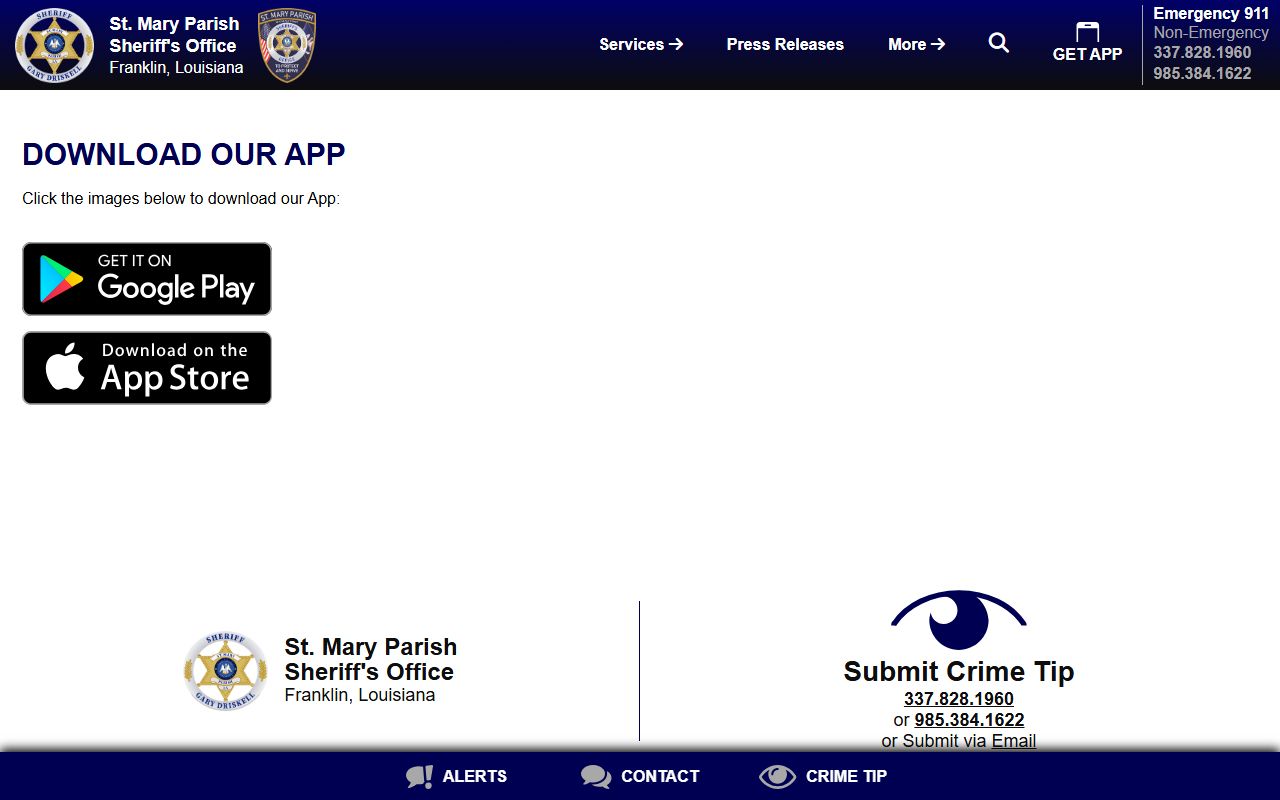The width and height of the screenshot is (1280, 800).
Task: Open CRIME TIP in bottom bar
Action: tap(846, 776)
